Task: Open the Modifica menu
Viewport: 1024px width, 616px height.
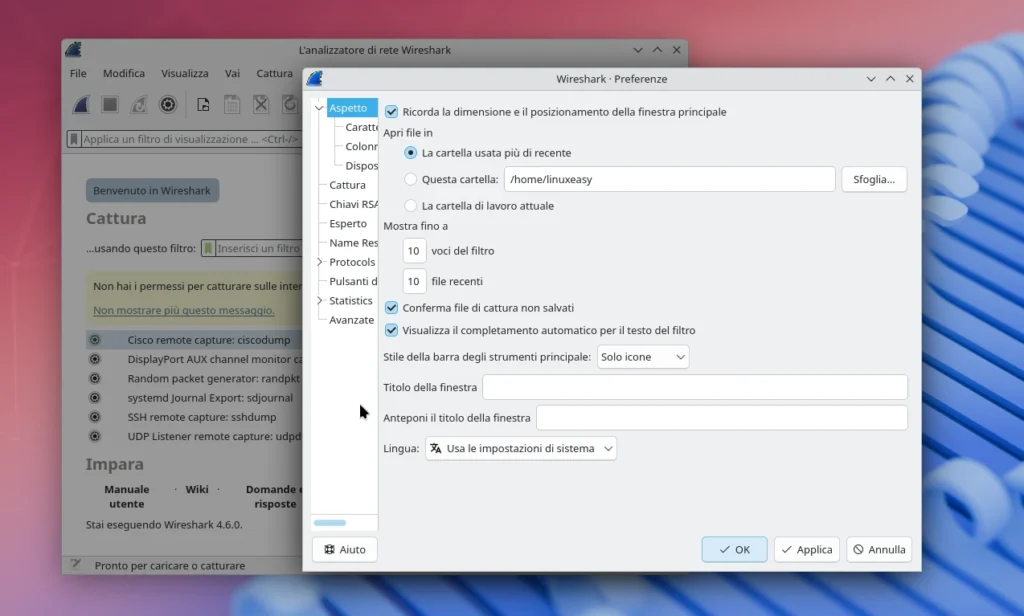Action: click(123, 73)
